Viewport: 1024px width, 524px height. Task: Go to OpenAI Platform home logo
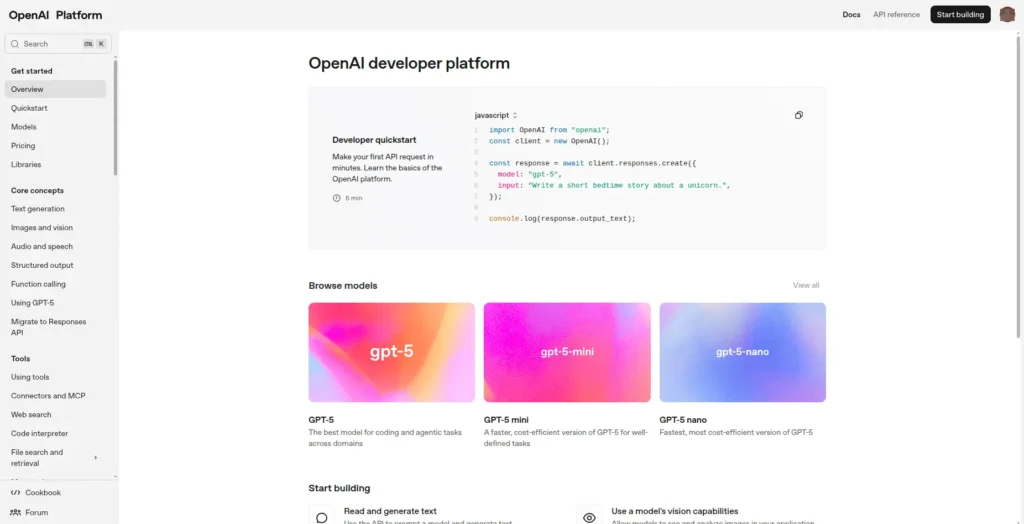coord(56,15)
